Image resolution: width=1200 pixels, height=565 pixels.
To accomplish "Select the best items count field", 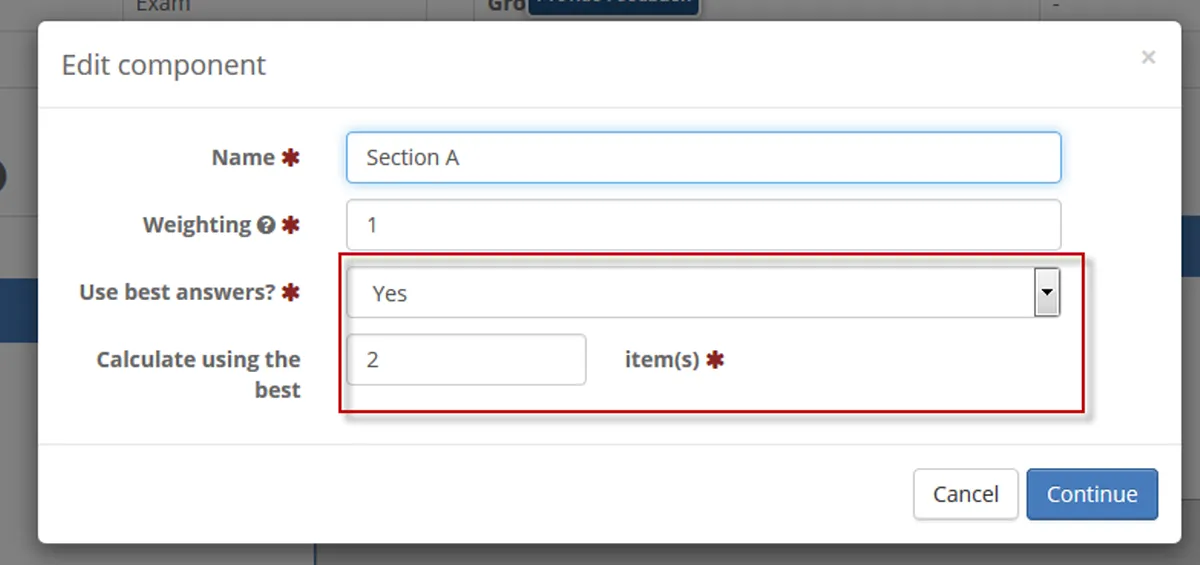I will coord(466,360).
